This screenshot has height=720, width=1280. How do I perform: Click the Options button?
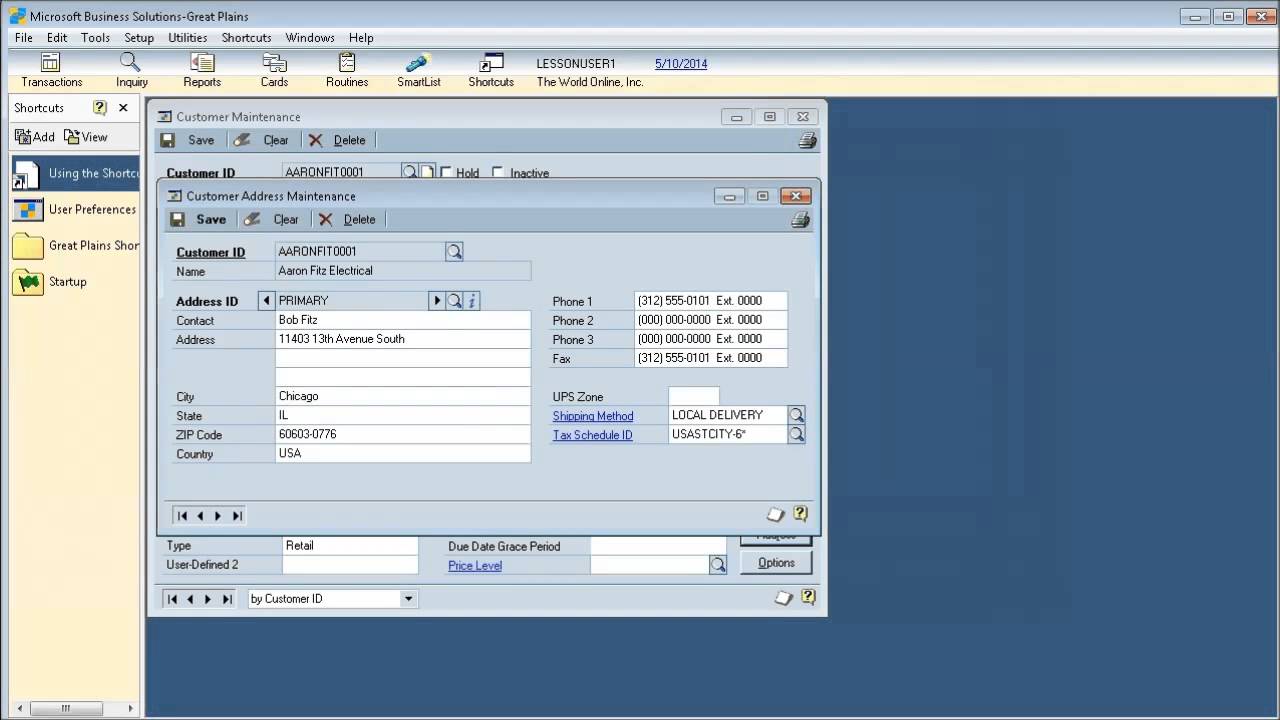point(776,563)
